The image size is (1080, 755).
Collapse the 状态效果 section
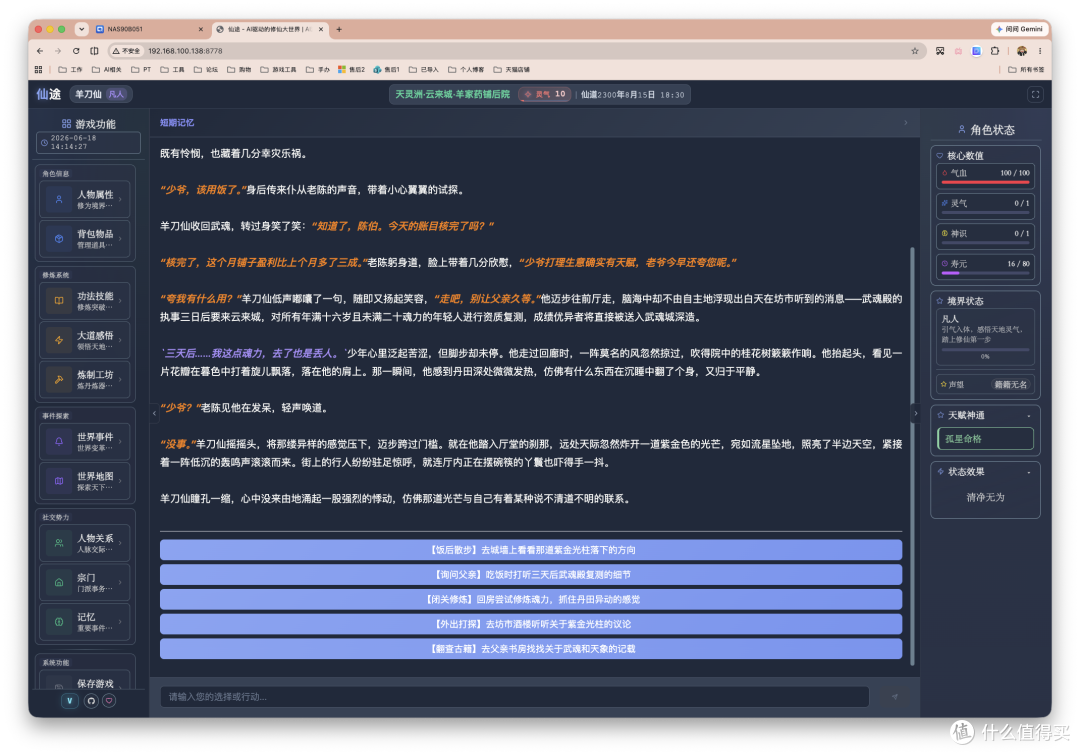point(1029,473)
